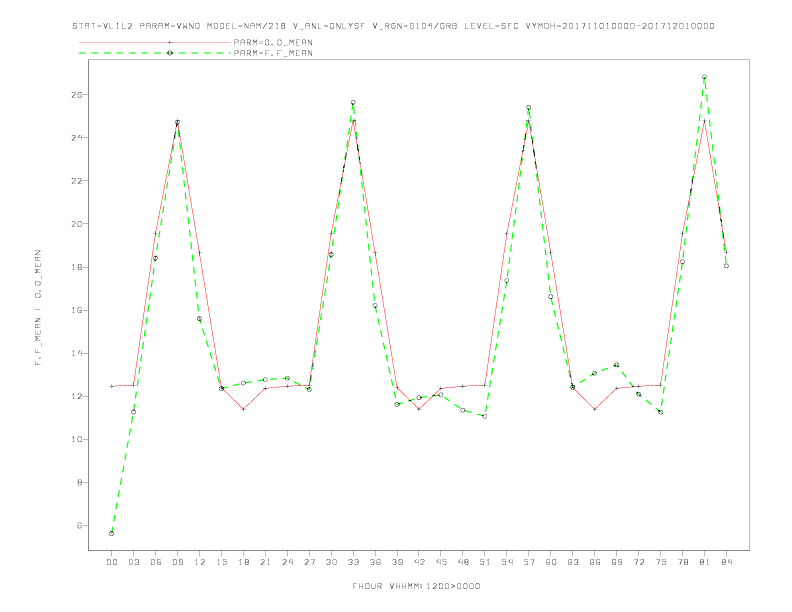Click the x-axis tick label 54
The width and height of the screenshot is (792, 612).
click(507, 562)
